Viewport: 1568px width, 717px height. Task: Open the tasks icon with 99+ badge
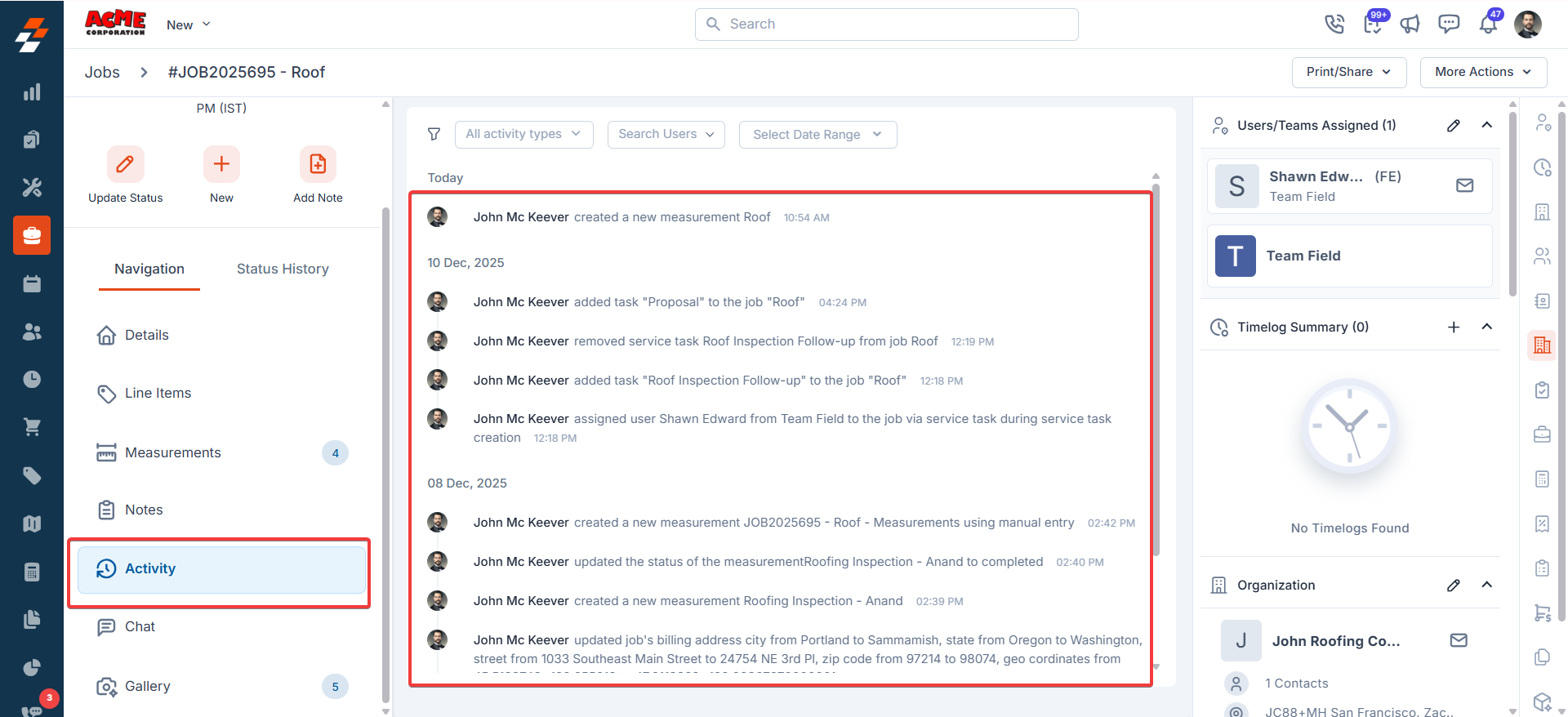point(1374,23)
